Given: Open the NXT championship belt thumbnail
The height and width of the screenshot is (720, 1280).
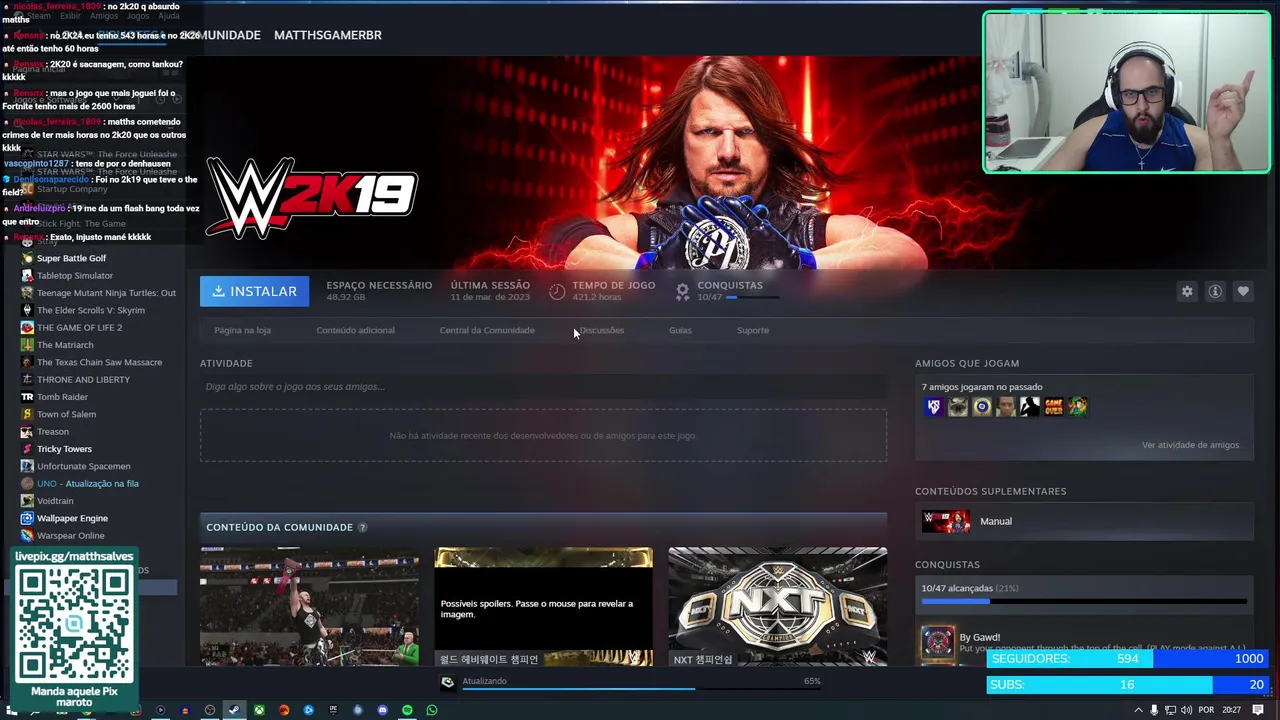Looking at the screenshot, I should pyautogui.click(x=777, y=606).
